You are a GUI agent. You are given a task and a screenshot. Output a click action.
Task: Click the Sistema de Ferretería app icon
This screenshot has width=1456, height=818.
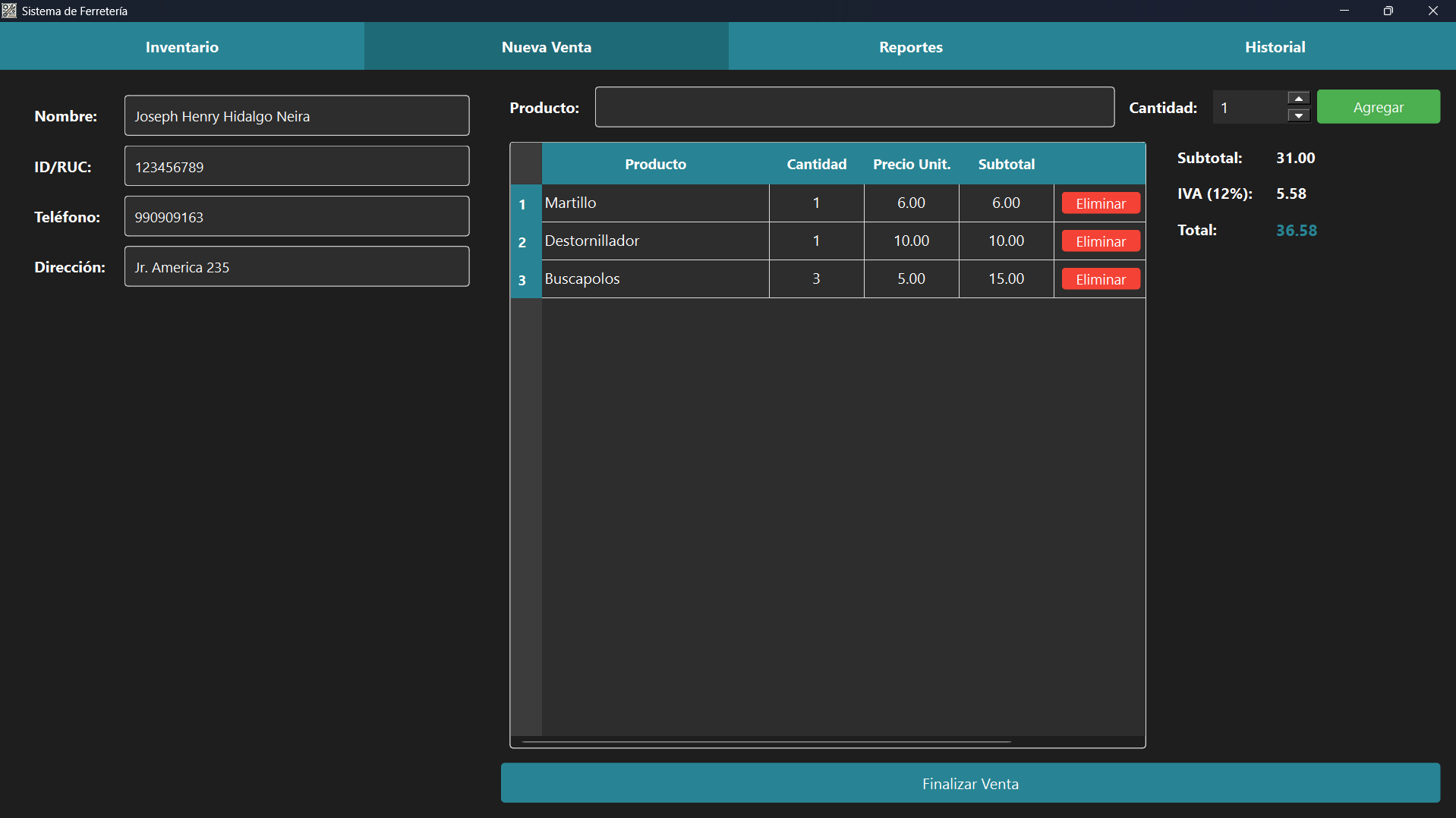pyautogui.click(x=9, y=11)
